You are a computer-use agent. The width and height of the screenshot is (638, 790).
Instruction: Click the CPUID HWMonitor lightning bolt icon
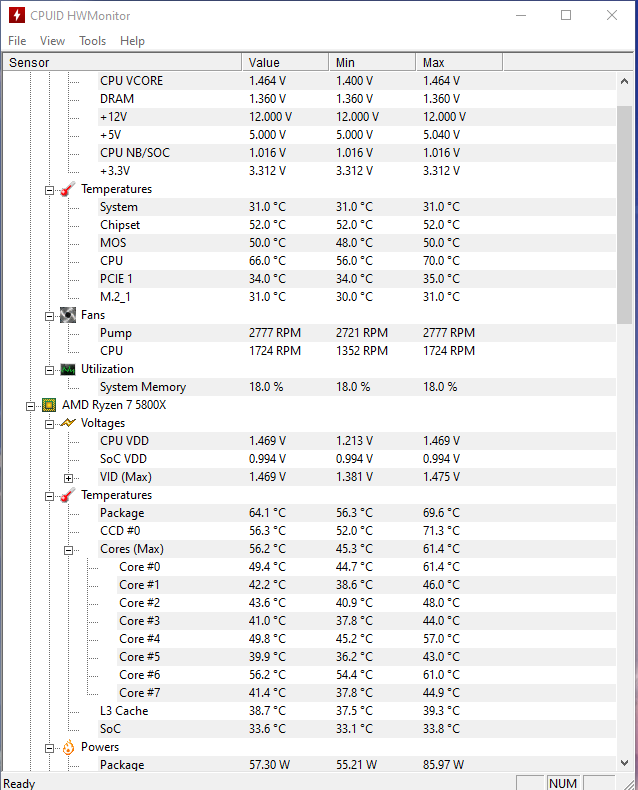point(17,15)
